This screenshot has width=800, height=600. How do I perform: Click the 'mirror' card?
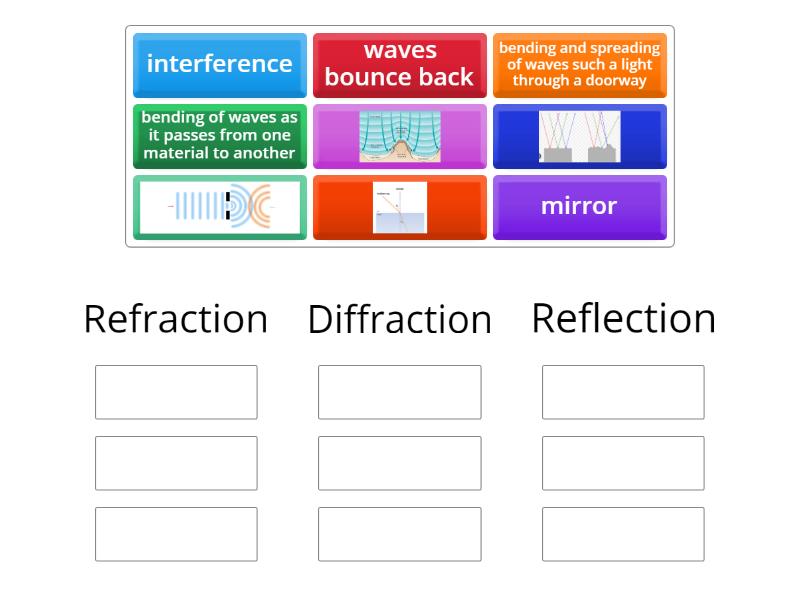coord(580,207)
